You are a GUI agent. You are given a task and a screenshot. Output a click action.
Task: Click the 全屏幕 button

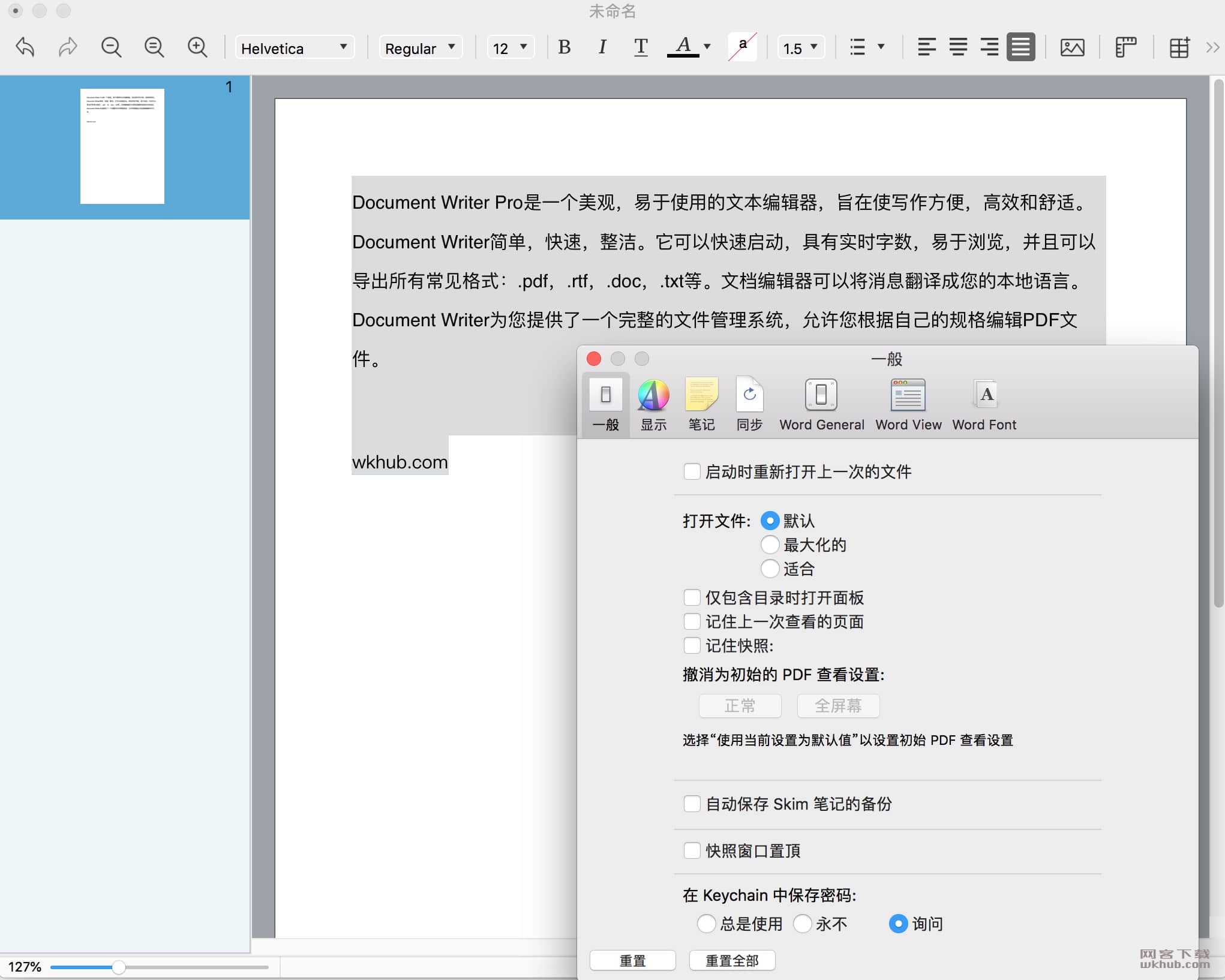click(x=838, y=706)
